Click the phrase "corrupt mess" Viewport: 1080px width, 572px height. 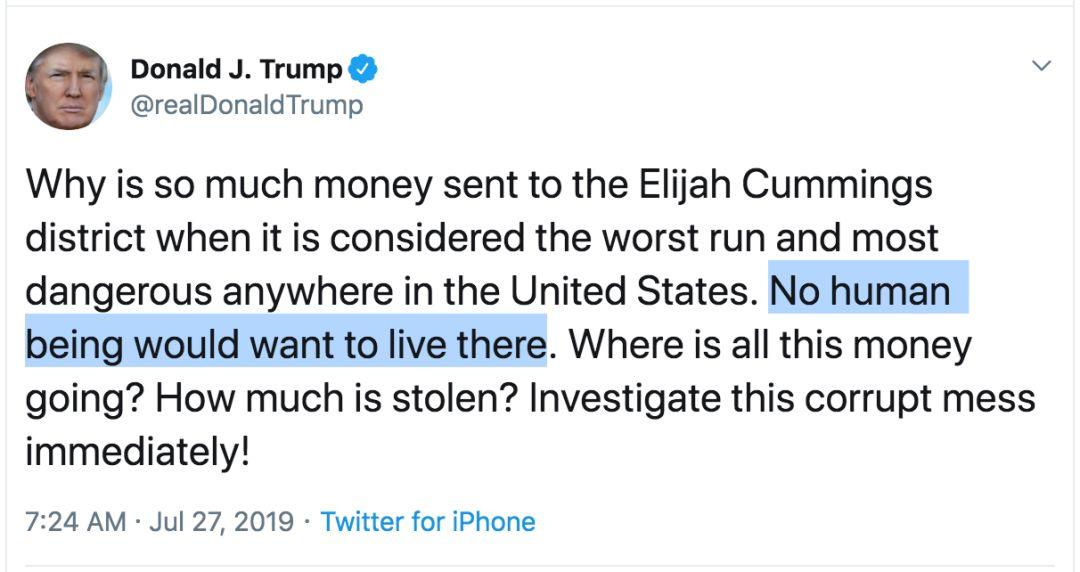(x=928, y=398)
